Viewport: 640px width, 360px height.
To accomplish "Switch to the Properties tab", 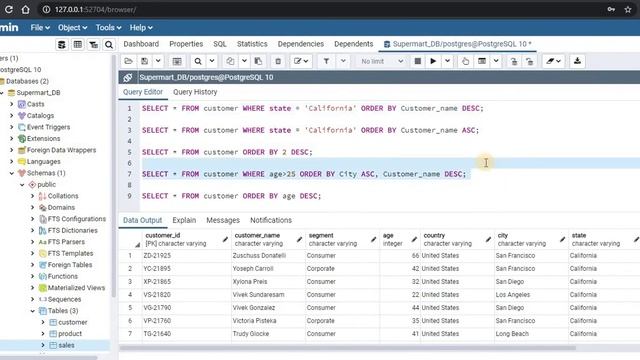I will 186,44.
